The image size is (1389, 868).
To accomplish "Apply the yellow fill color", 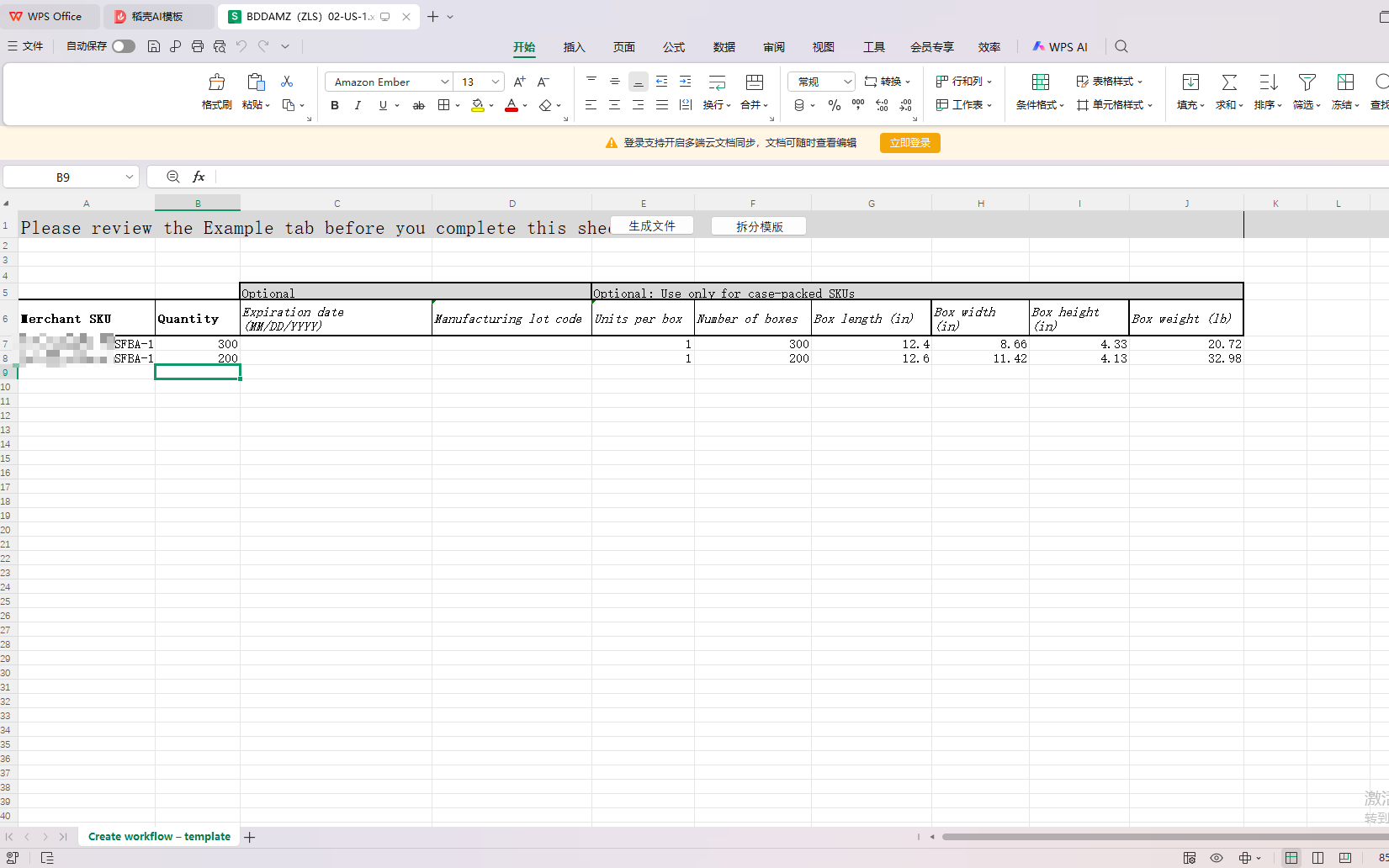I will tap(478, 105).
